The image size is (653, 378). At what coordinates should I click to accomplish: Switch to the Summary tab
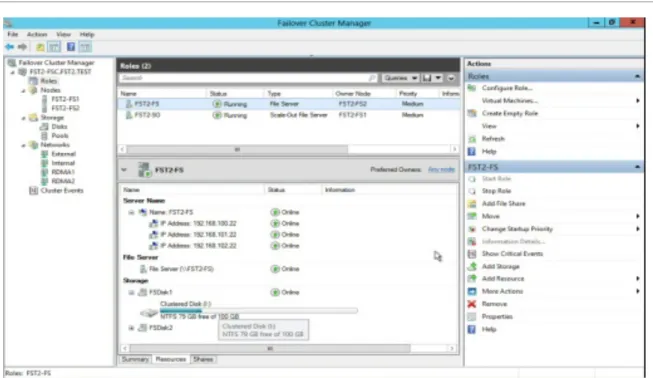[x=135, y=359]
